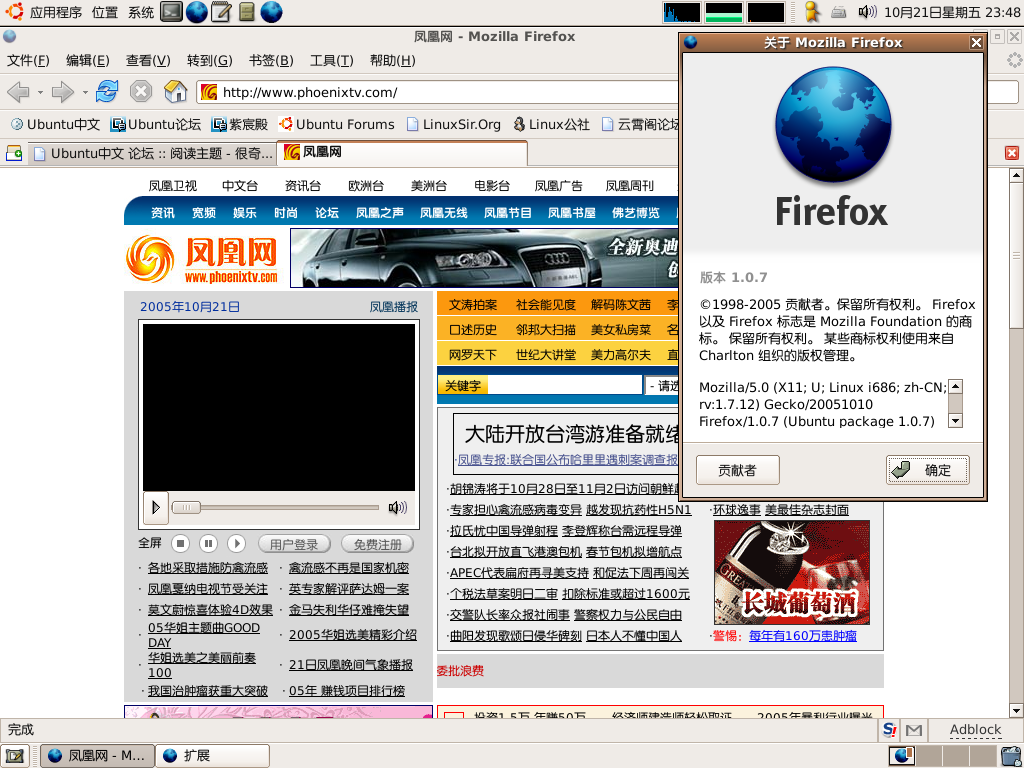Click the clock showing 10月21日星期五 23:48
Screen dimensions: 1024x768
(x=952, y=12)
